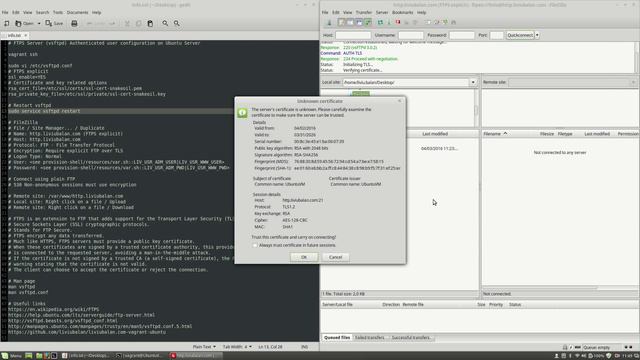This screenshot has height=360, width=640.
Task: Open Tab Width selector in gedit status bar
Action: tap(237, 347)
